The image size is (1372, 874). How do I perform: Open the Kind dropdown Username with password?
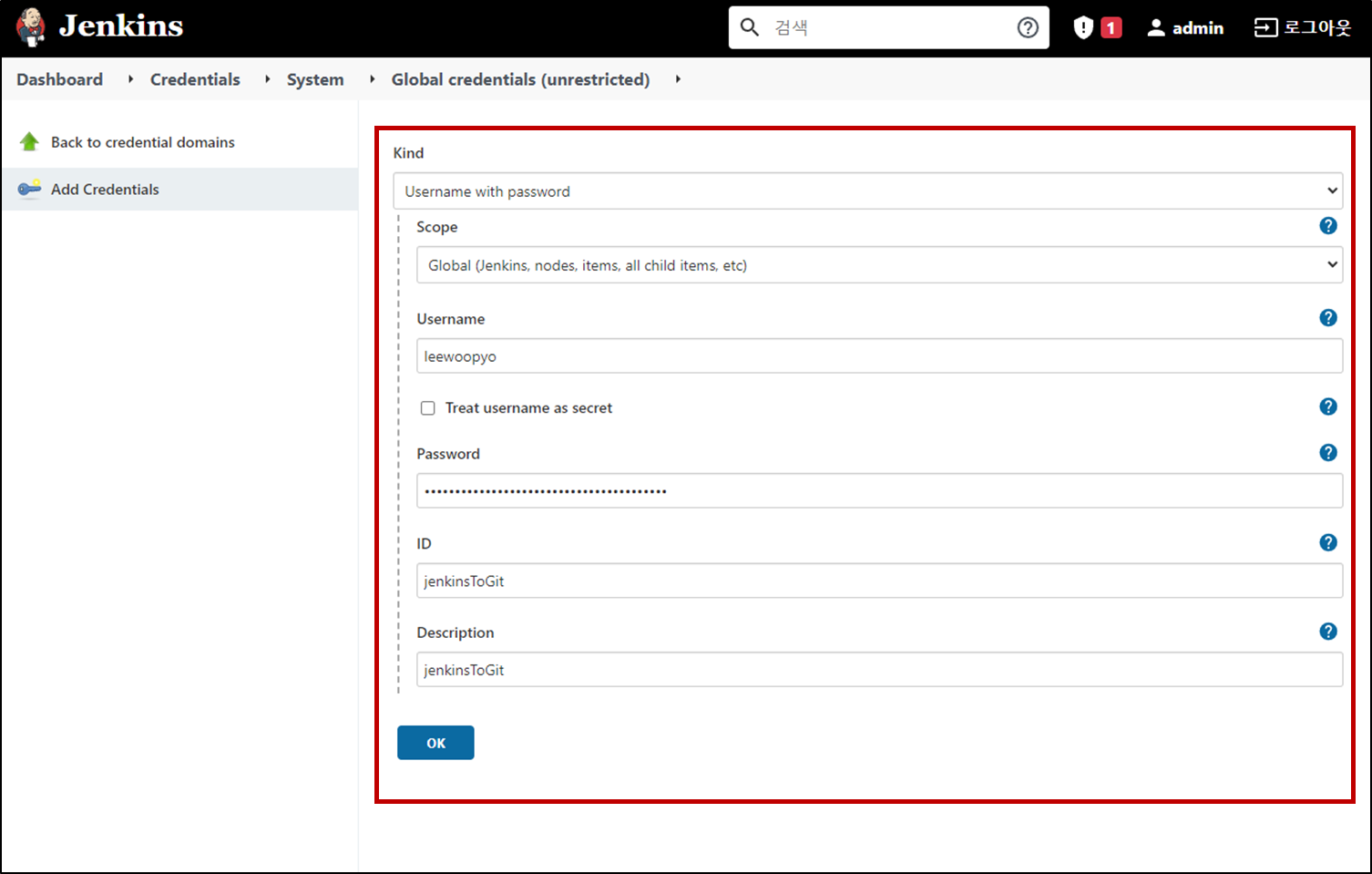[x=868, y=190]
